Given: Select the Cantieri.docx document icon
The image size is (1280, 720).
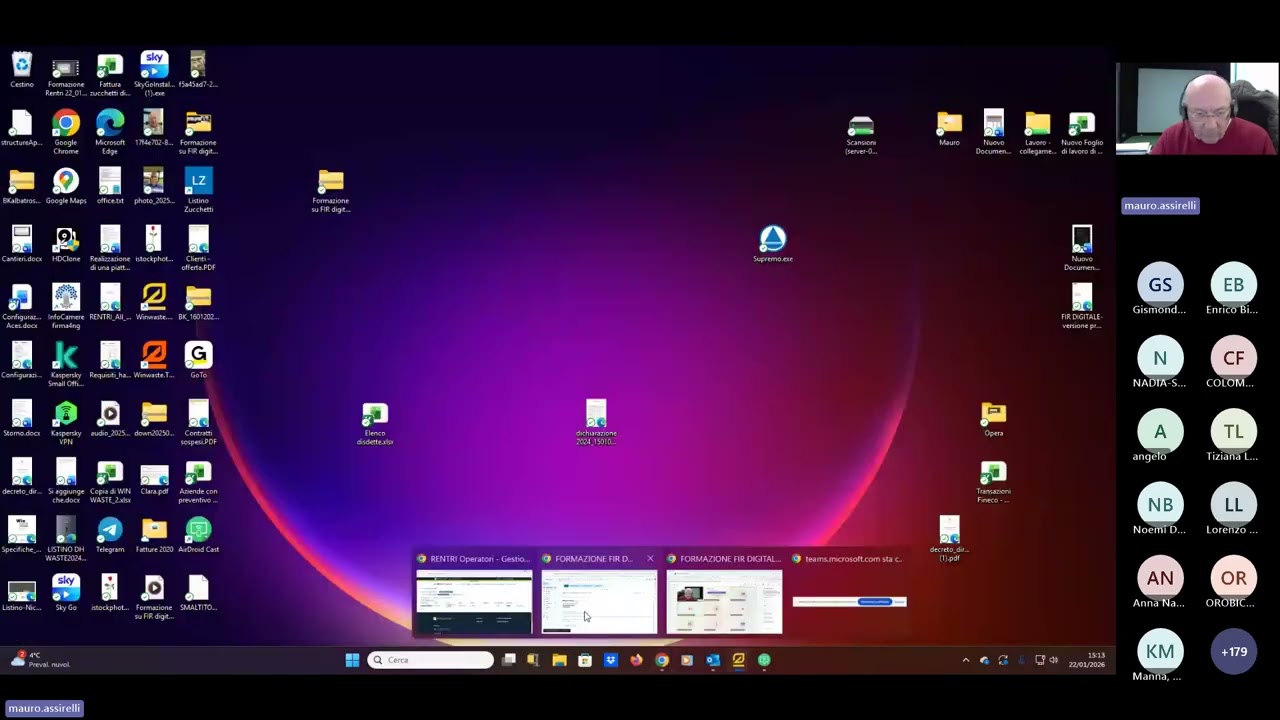Looking at the screenshot, I should (22, 244).
